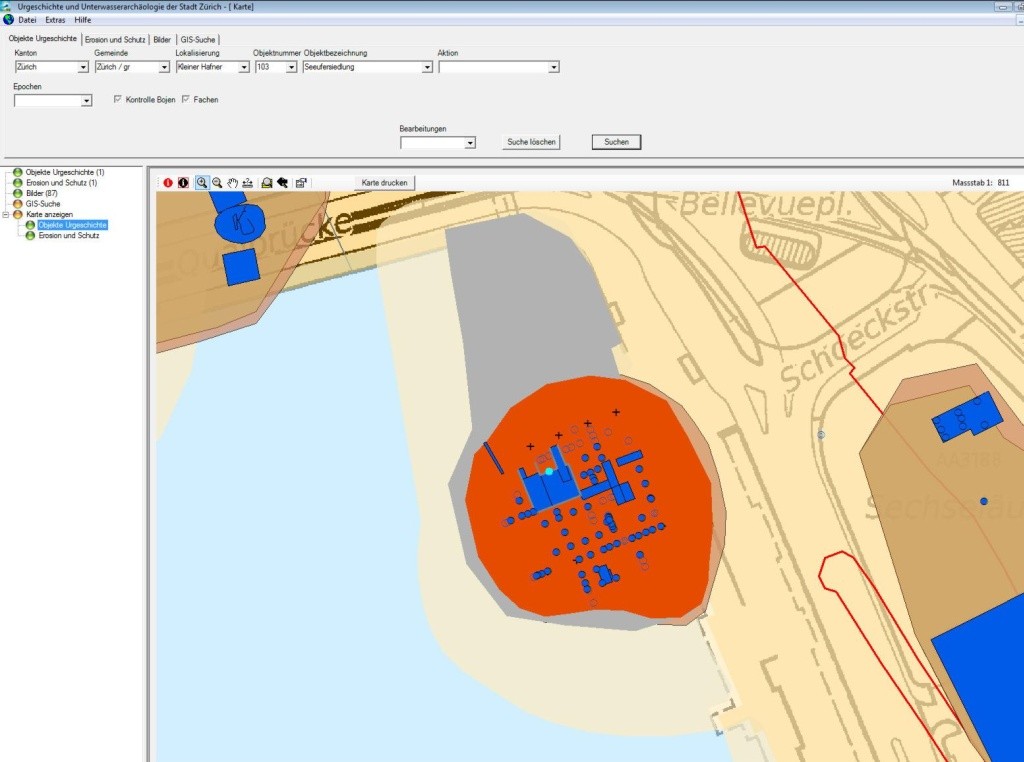Click the blue square near Quaibrücke
Image resolution: width=1024 pixels, height=762 pixels.
[242, 267]
